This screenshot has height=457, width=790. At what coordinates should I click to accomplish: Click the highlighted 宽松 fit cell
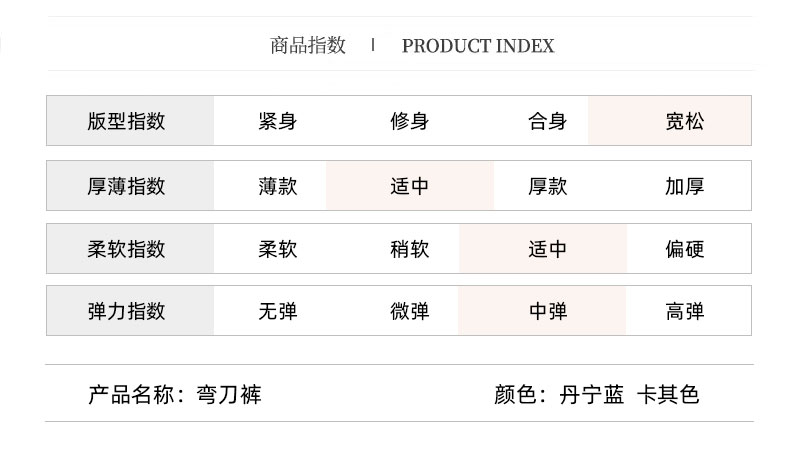pyautogui.click(x=684, y=122)
